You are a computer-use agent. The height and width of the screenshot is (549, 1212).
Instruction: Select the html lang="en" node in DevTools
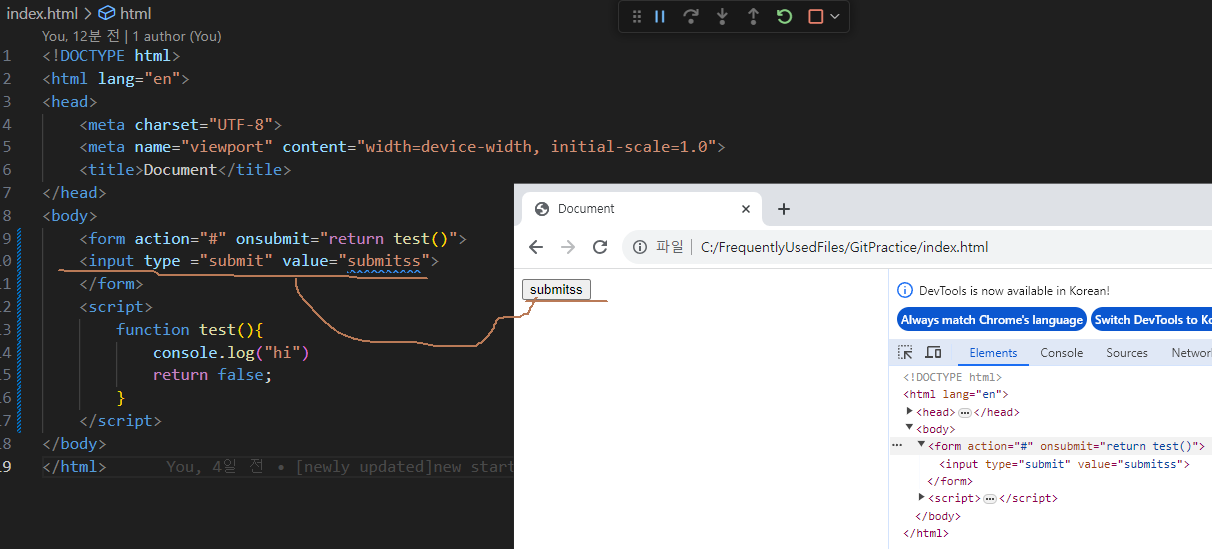pos(956,394)
